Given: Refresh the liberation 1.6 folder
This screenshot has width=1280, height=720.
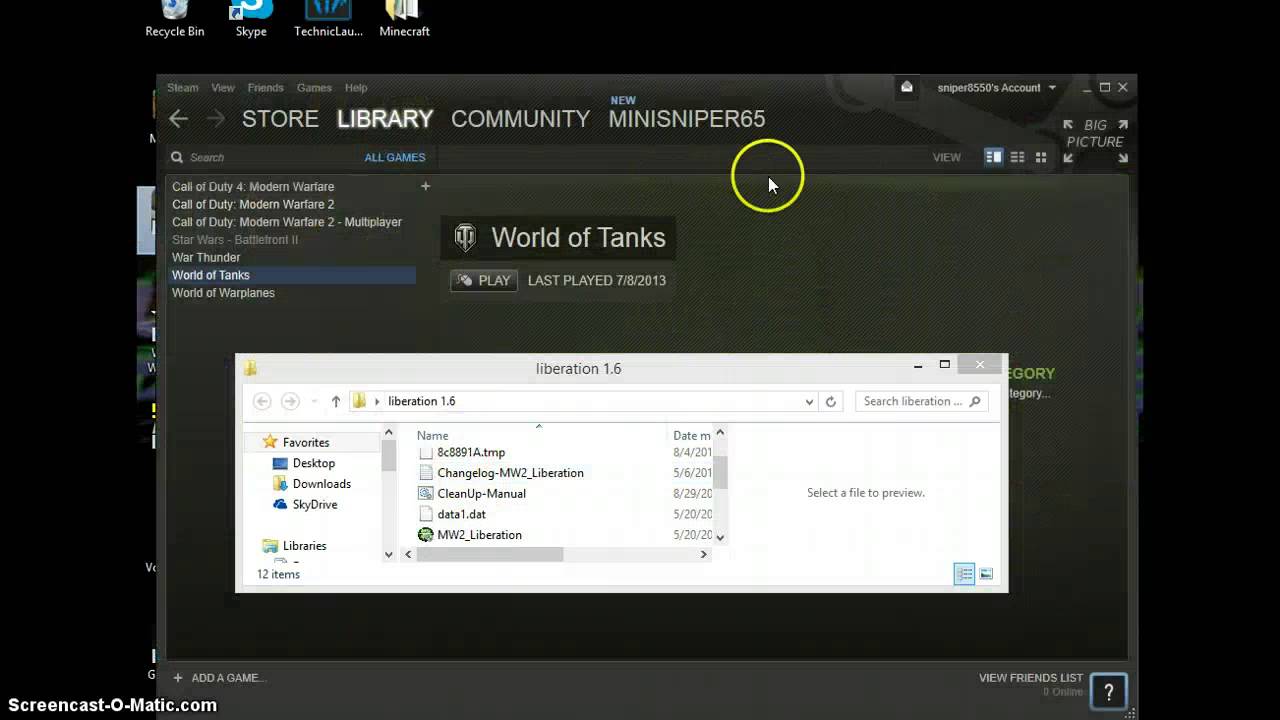Looking at the screenshot, I should click(830, 401).
